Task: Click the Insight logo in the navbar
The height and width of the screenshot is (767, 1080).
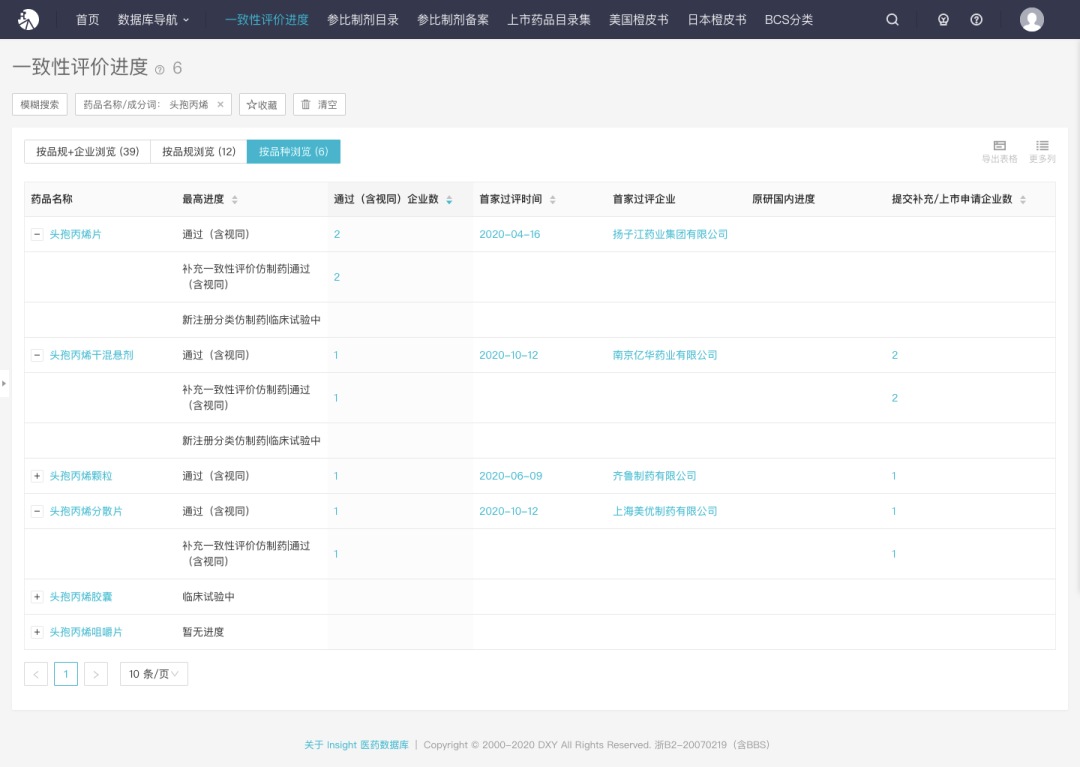Action: (x=28, y=19)
